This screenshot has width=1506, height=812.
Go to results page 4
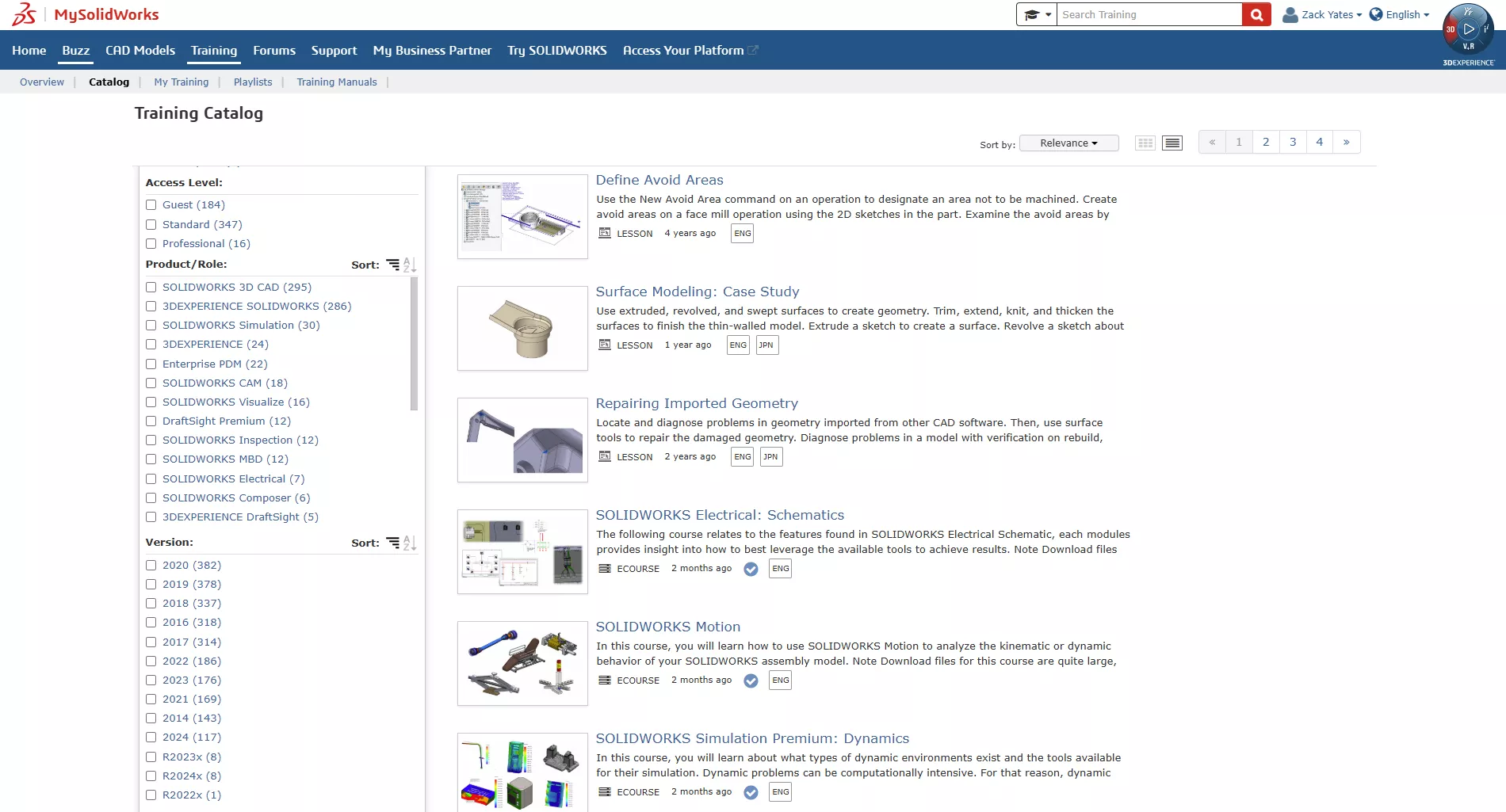tap(1320, 142)
